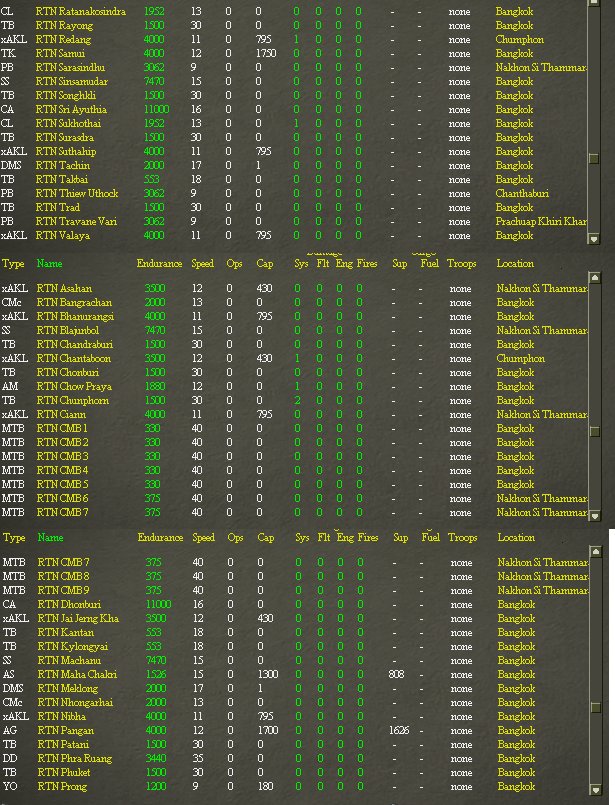
Task: Sort middle list by Location column header
Action: 515,263
